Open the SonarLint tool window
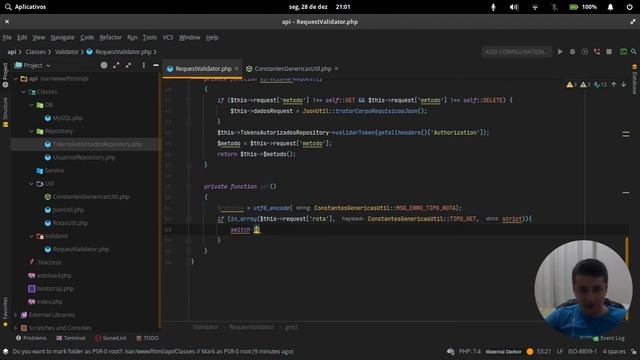The width and height of the screenshot is (640, 360). tap(111, 338)
